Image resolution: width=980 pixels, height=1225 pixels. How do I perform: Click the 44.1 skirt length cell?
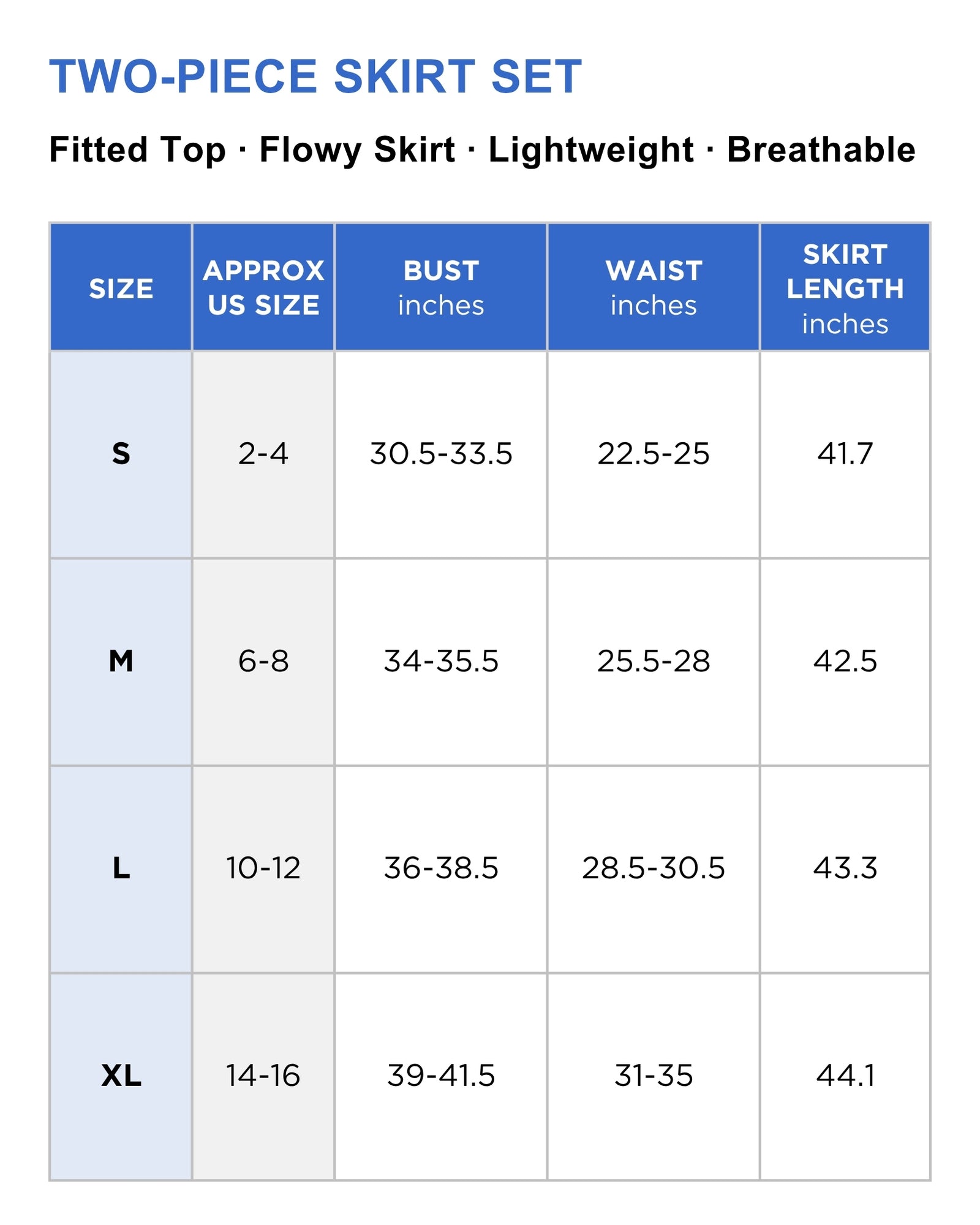(x=845, y=1076)
